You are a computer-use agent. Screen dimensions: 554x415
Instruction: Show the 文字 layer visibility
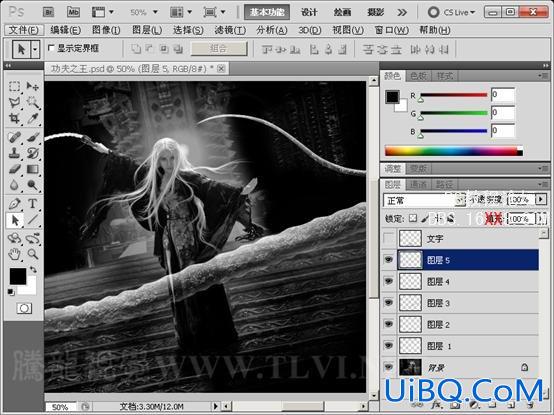tap(389, 238)
